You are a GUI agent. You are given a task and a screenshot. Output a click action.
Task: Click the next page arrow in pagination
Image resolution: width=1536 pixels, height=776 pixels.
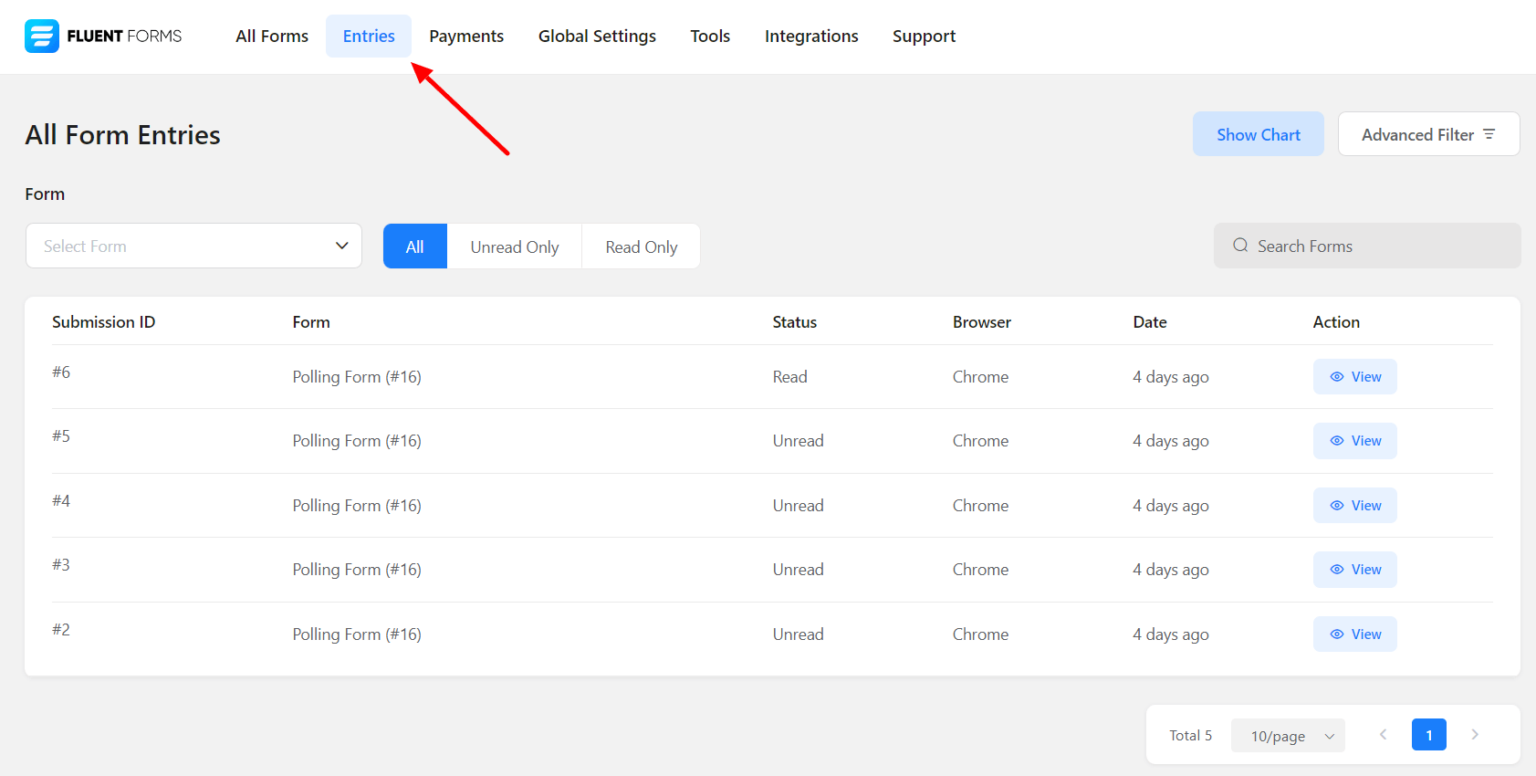1475,734
